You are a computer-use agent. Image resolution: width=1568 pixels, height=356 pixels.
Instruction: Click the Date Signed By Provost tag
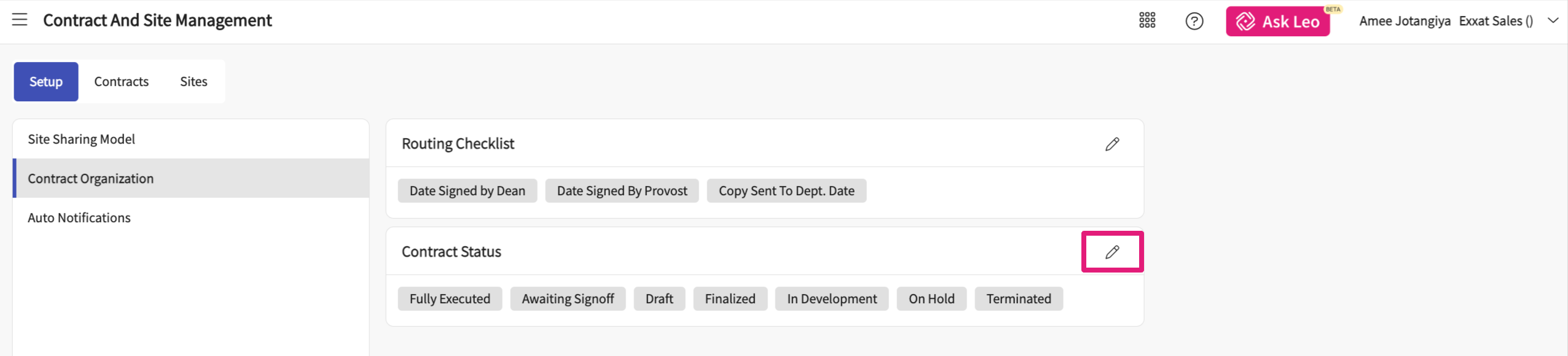click(622, 191)
